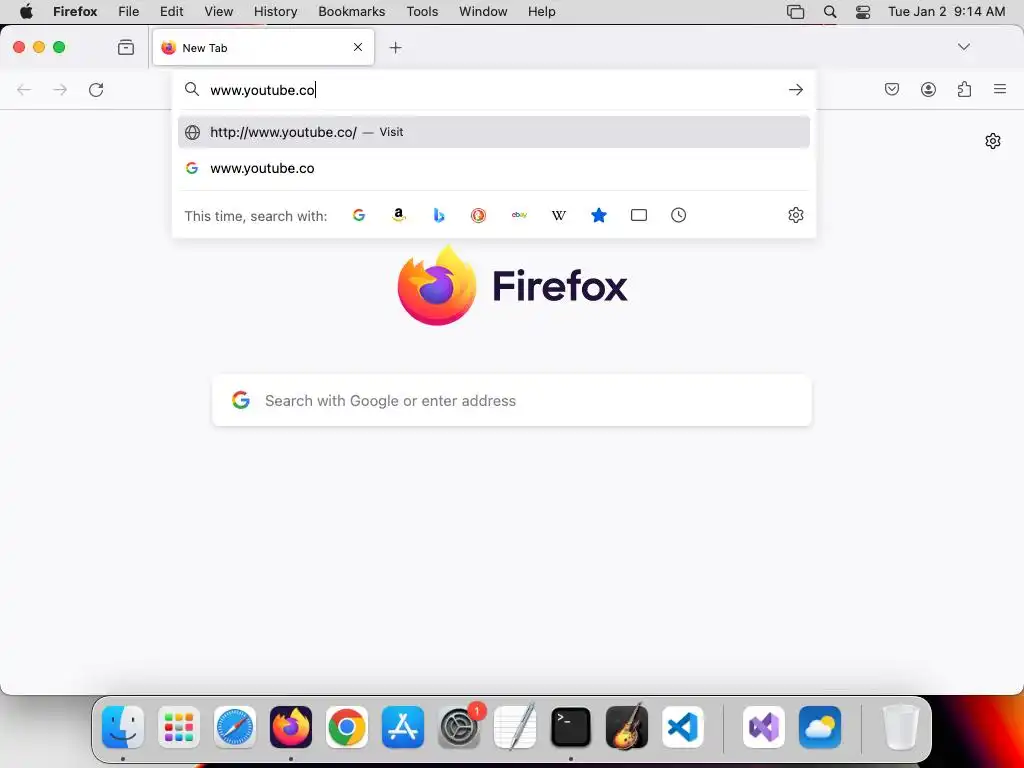Image resolution: width=1024 pixels, height=768 pixels.
Task: Open the Edit menu
Action: point(171,11)
